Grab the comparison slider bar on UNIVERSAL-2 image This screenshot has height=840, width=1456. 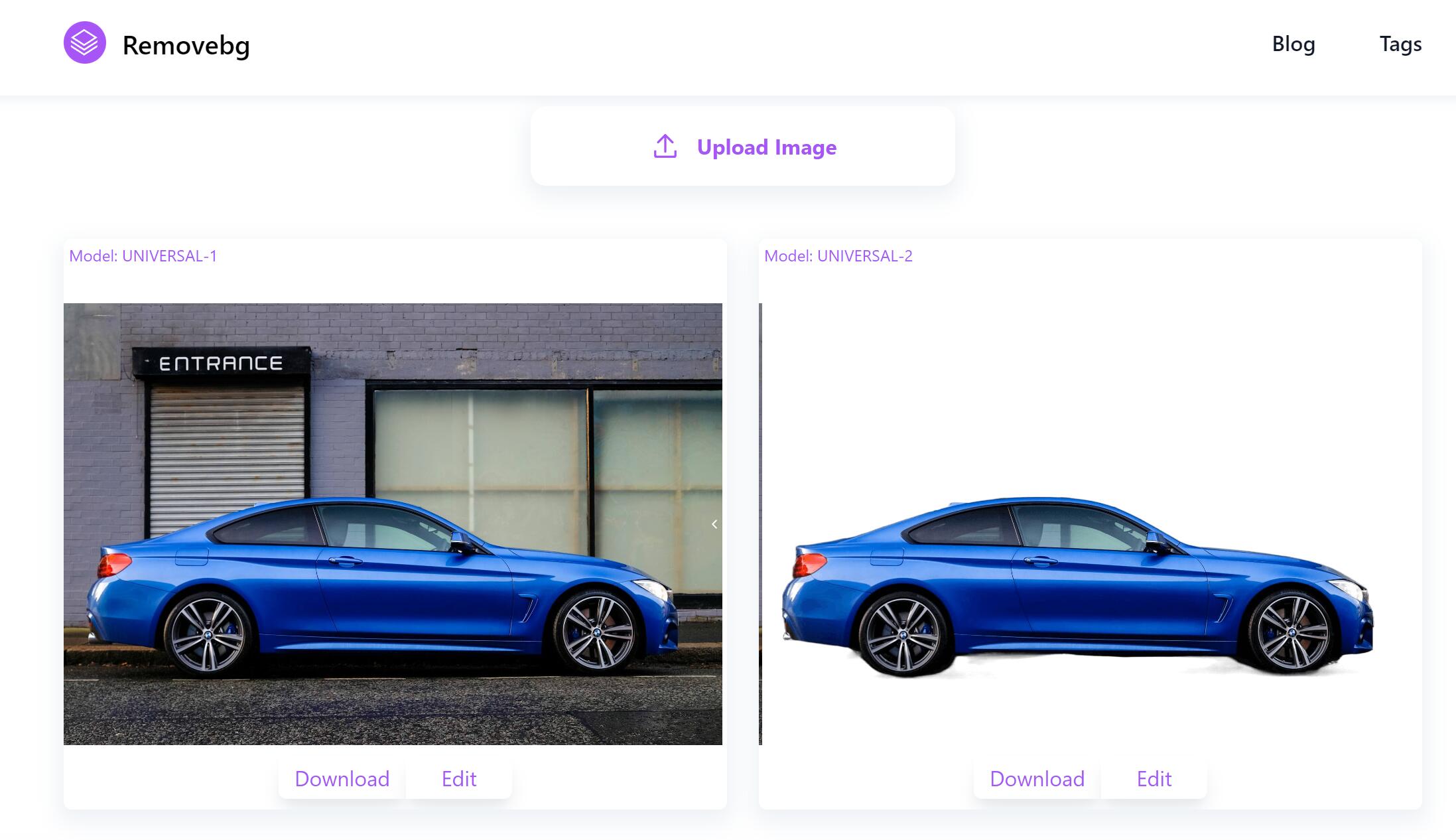tap(761, 524)
